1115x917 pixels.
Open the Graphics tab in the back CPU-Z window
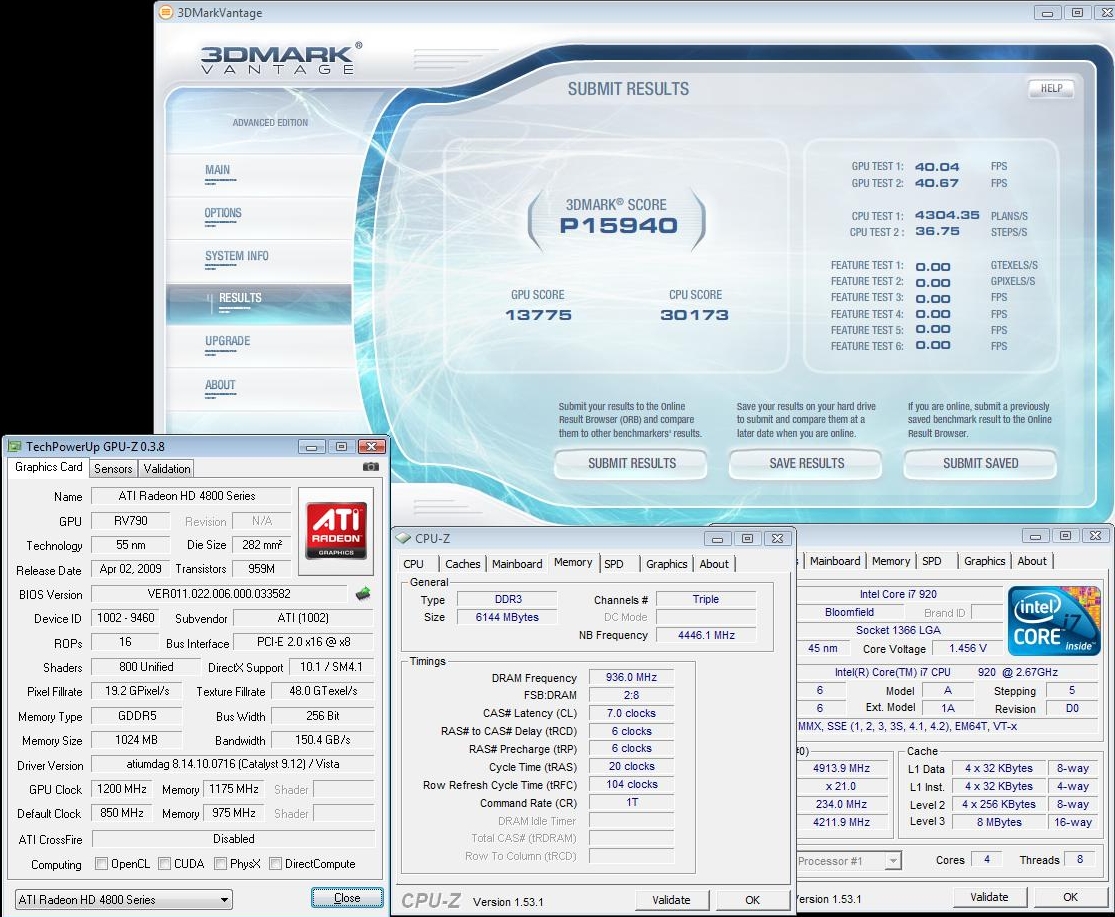click(985, 561)
